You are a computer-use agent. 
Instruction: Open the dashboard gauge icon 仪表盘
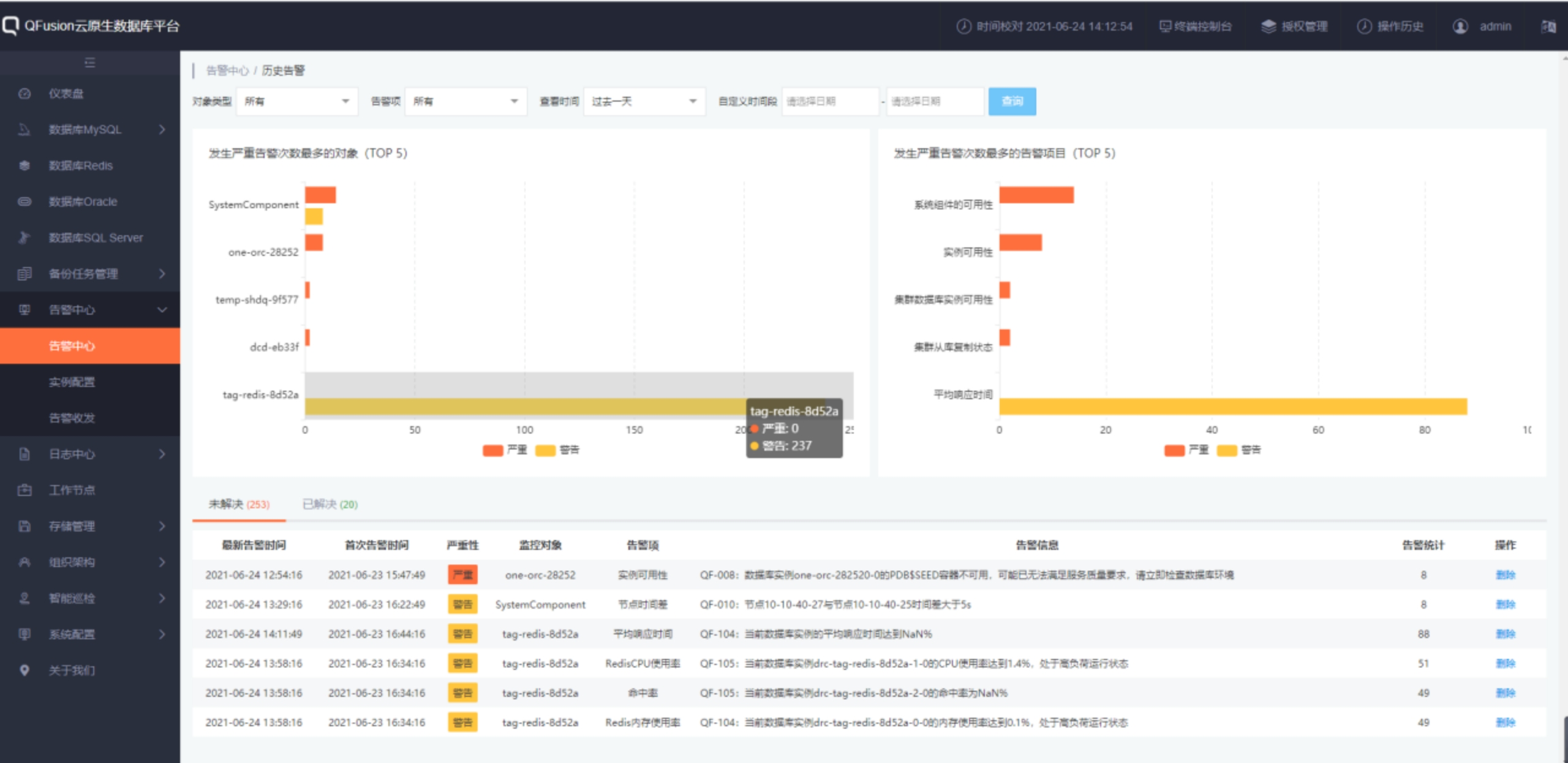[x=24, y=94]
